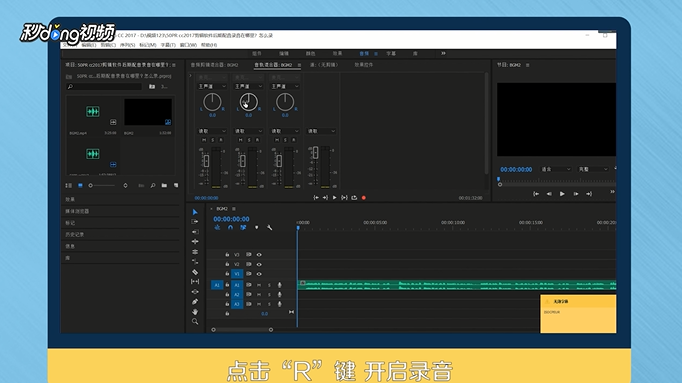Open the 窗口(W) menu
682x383 pixels.
click(x=188, y=45)
